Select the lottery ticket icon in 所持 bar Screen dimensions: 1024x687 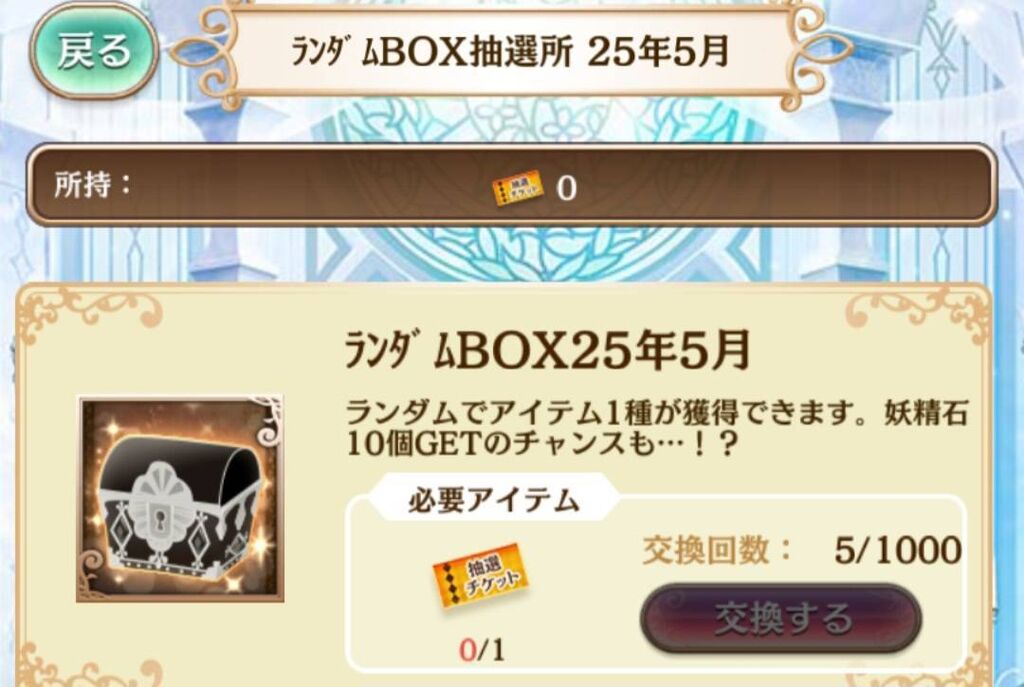pos(517,188)
